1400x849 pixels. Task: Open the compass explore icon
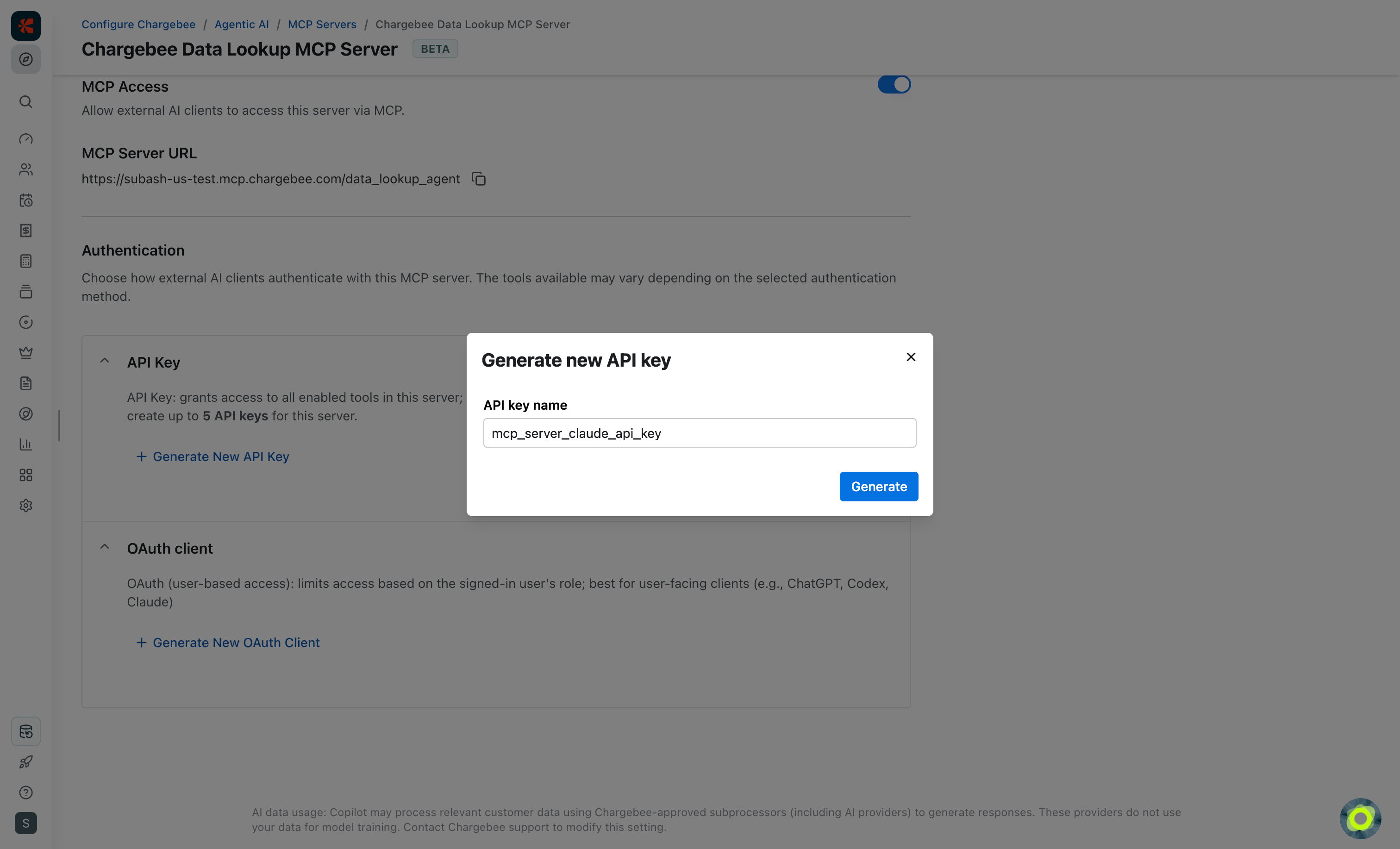click(25, 59)
